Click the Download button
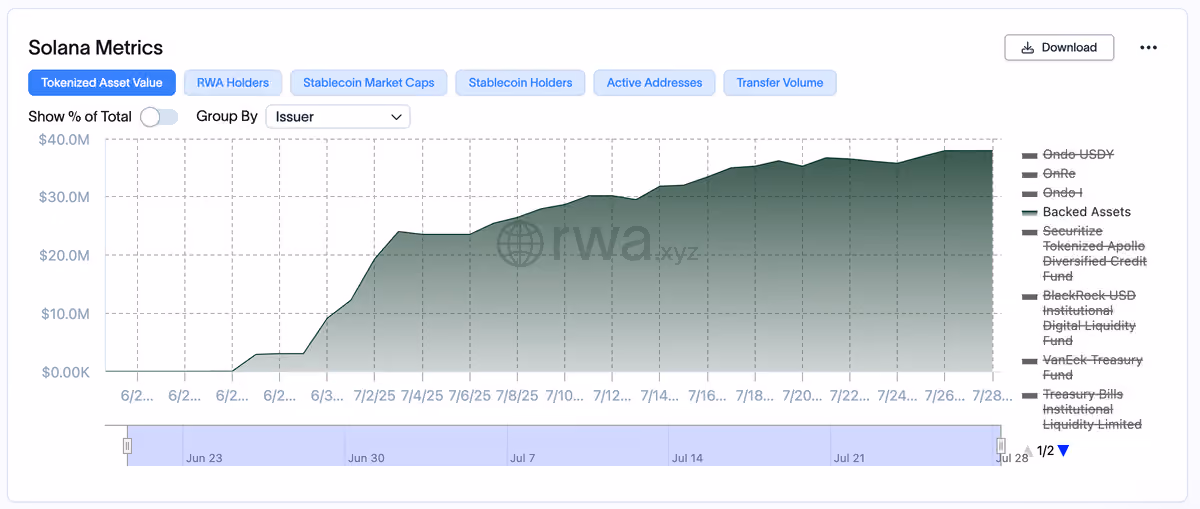1200x509 pixels. tap(1059, 47)
